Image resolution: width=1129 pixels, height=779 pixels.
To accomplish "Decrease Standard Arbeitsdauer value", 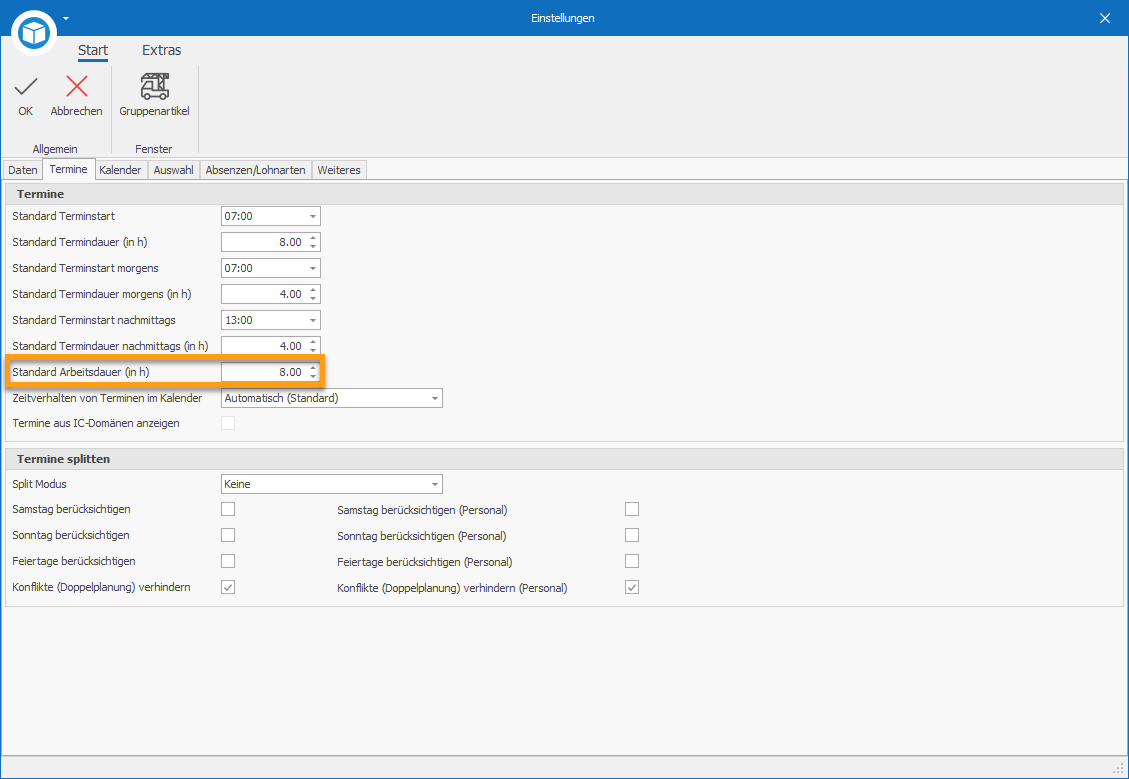I will coord(312,377).
